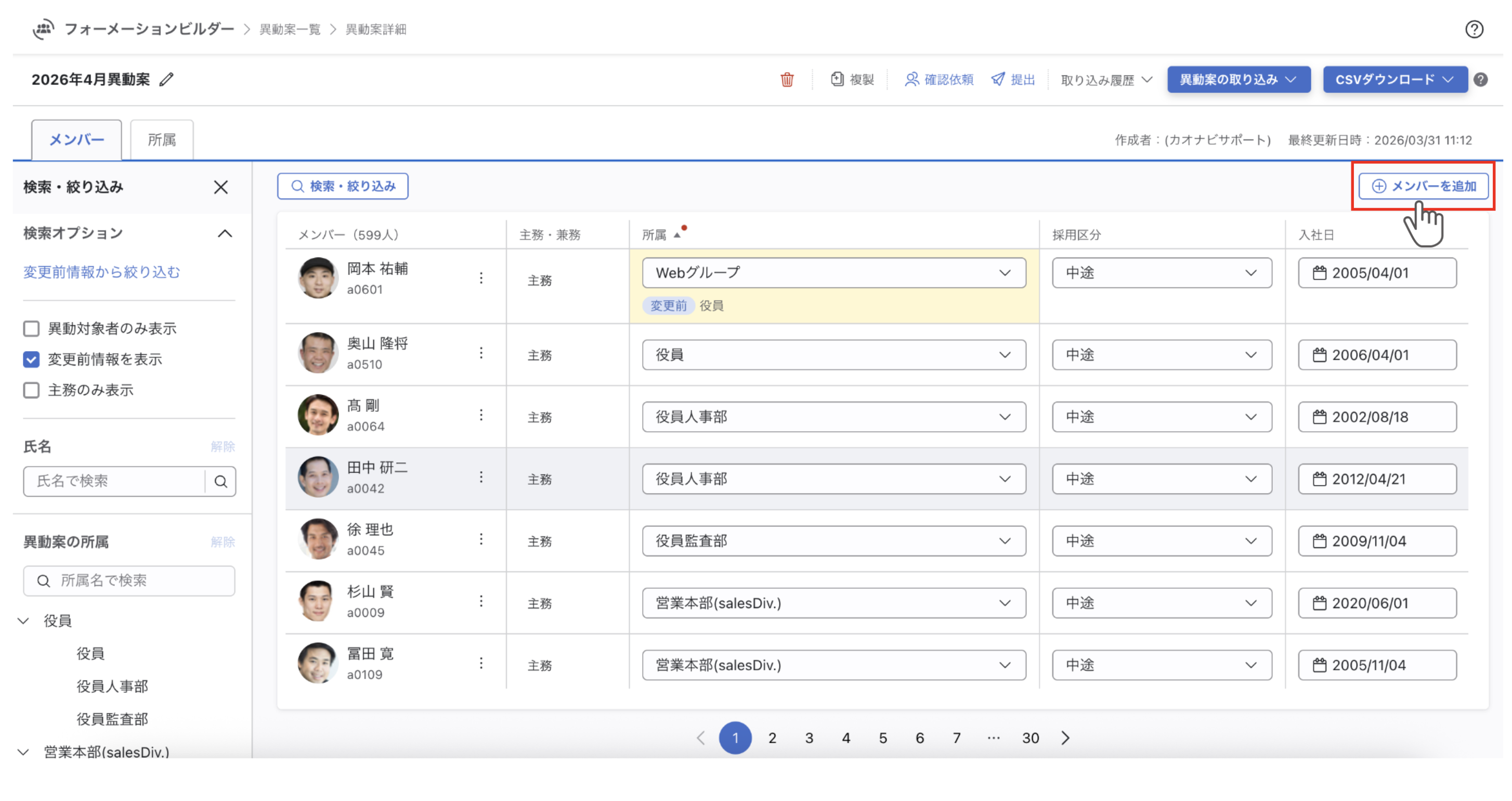The height and width of the screenshot is (801, 1512).
Task: Click the 確認依頼 person icon
Action: point(911,79)
